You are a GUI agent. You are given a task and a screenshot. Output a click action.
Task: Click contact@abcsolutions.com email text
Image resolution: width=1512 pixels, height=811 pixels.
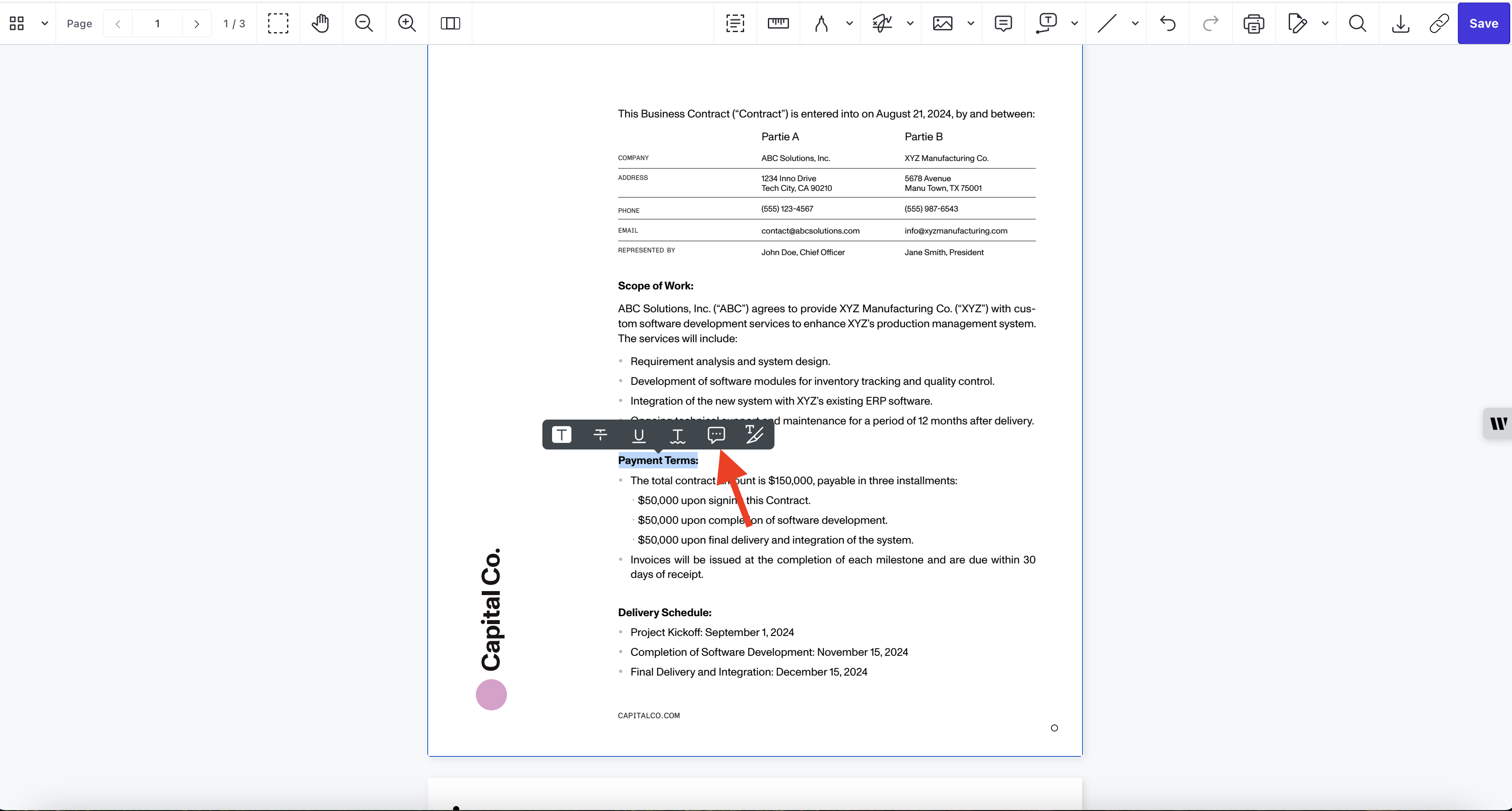(x=810, y=231)
